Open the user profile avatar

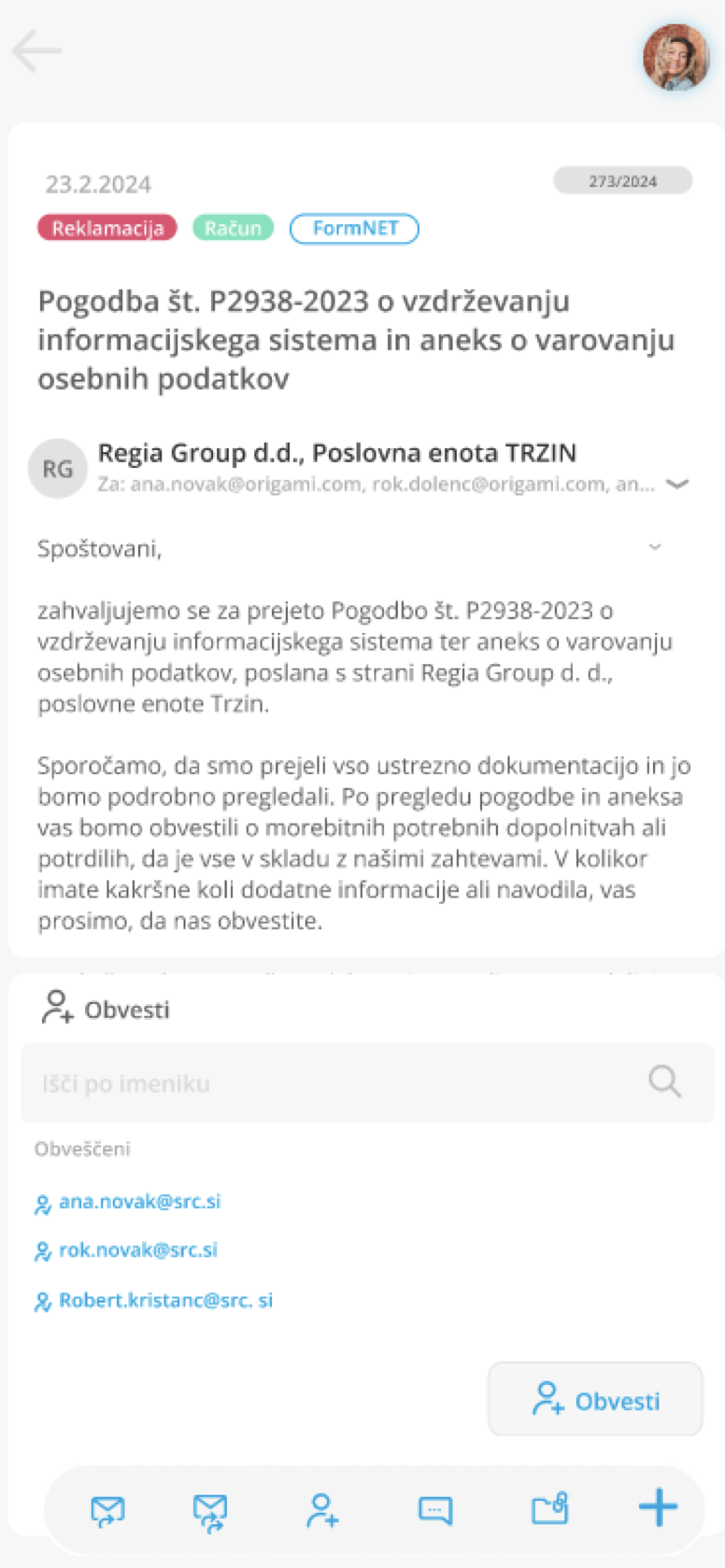point(676,57)
